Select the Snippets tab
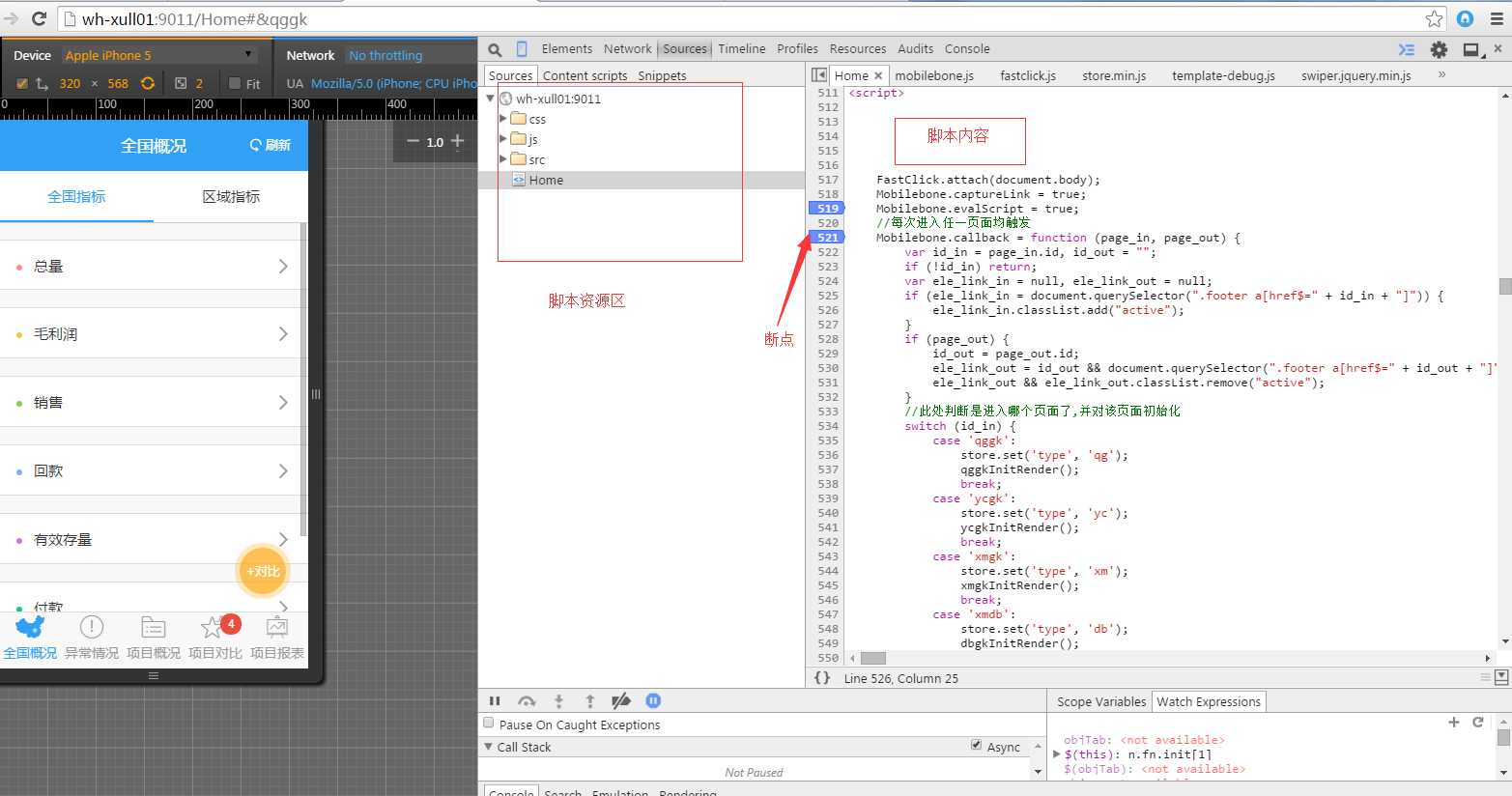The width and height of the screenshot is (1512, 796). coord(662,75)
